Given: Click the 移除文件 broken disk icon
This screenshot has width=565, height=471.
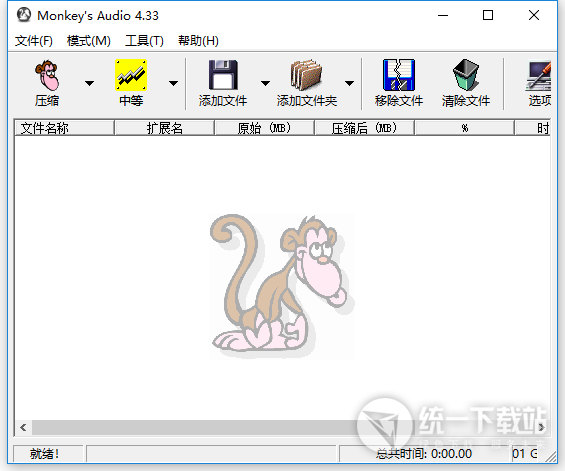Looking at the screenshot, I should pos(399,75).
